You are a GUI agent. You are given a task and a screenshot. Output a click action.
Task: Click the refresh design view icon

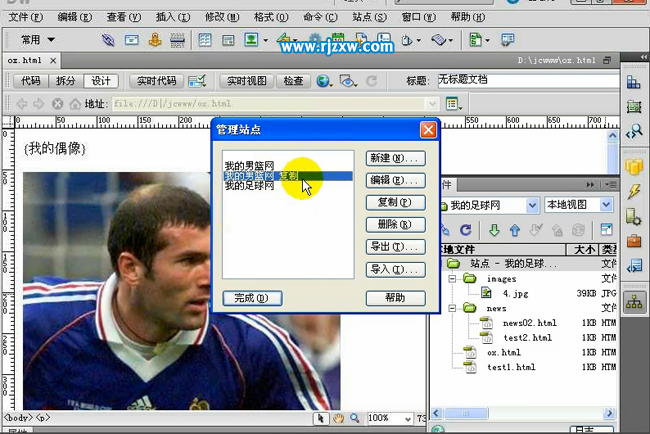tap(371, 81)
